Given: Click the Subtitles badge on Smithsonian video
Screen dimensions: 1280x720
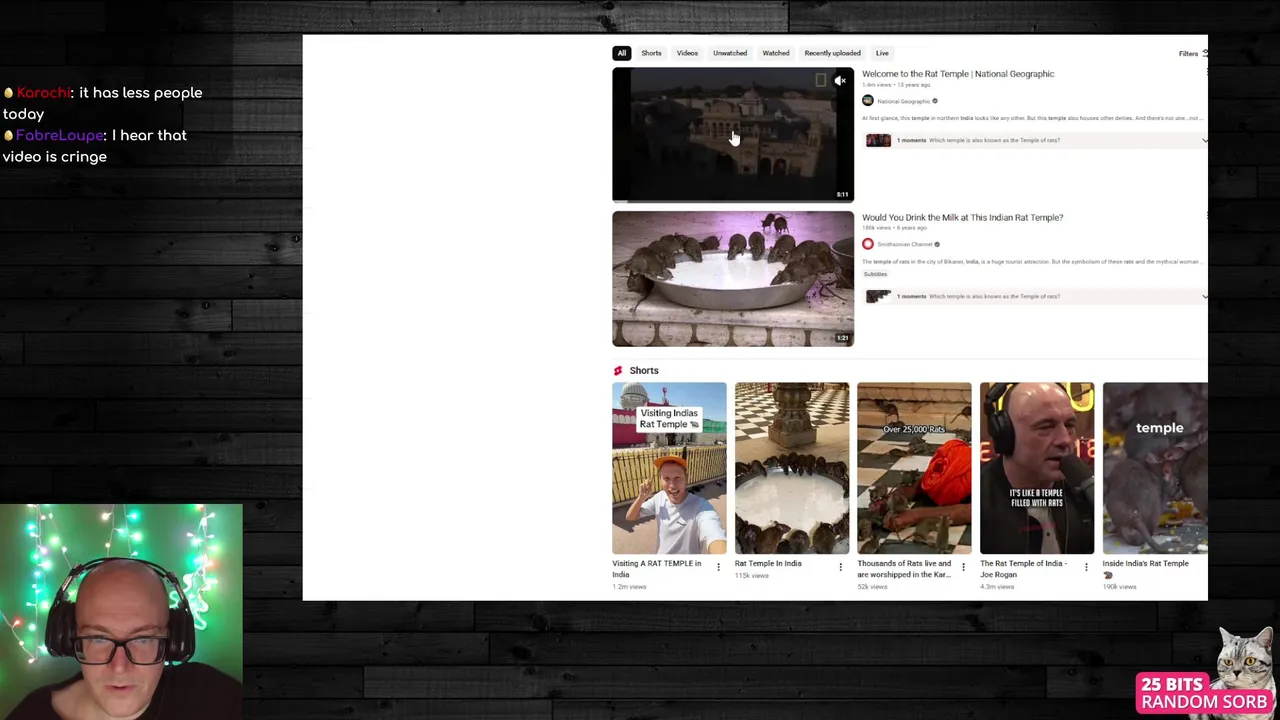Looking at the screenshot, I should [x=875, y=274].
